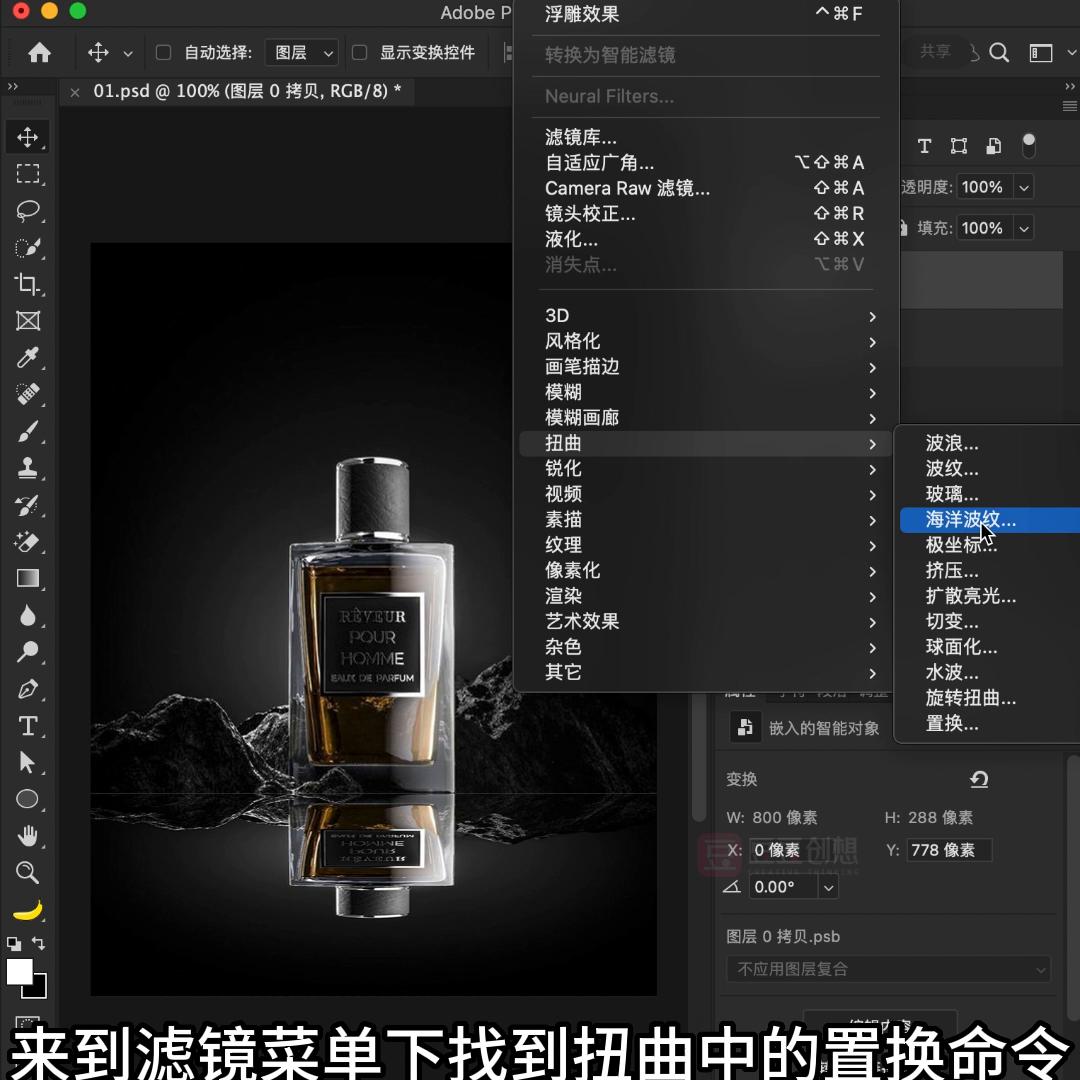Click the reset transform icon in Properties panel
Screen dimensions: 1080x1080
tap(978, 779)
